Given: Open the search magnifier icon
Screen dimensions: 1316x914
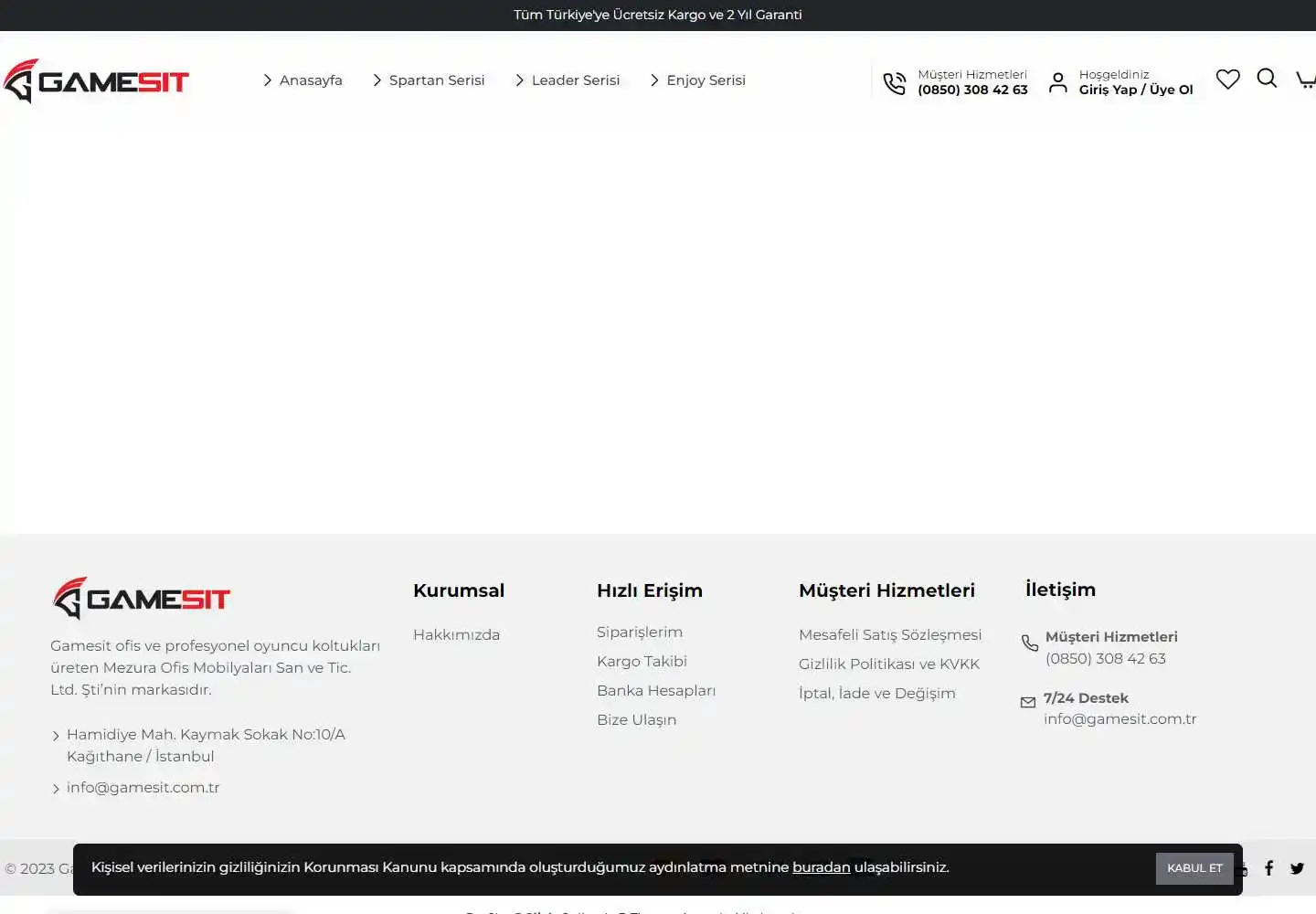Looking at the screenshot, I should (x=1267, y=79).
